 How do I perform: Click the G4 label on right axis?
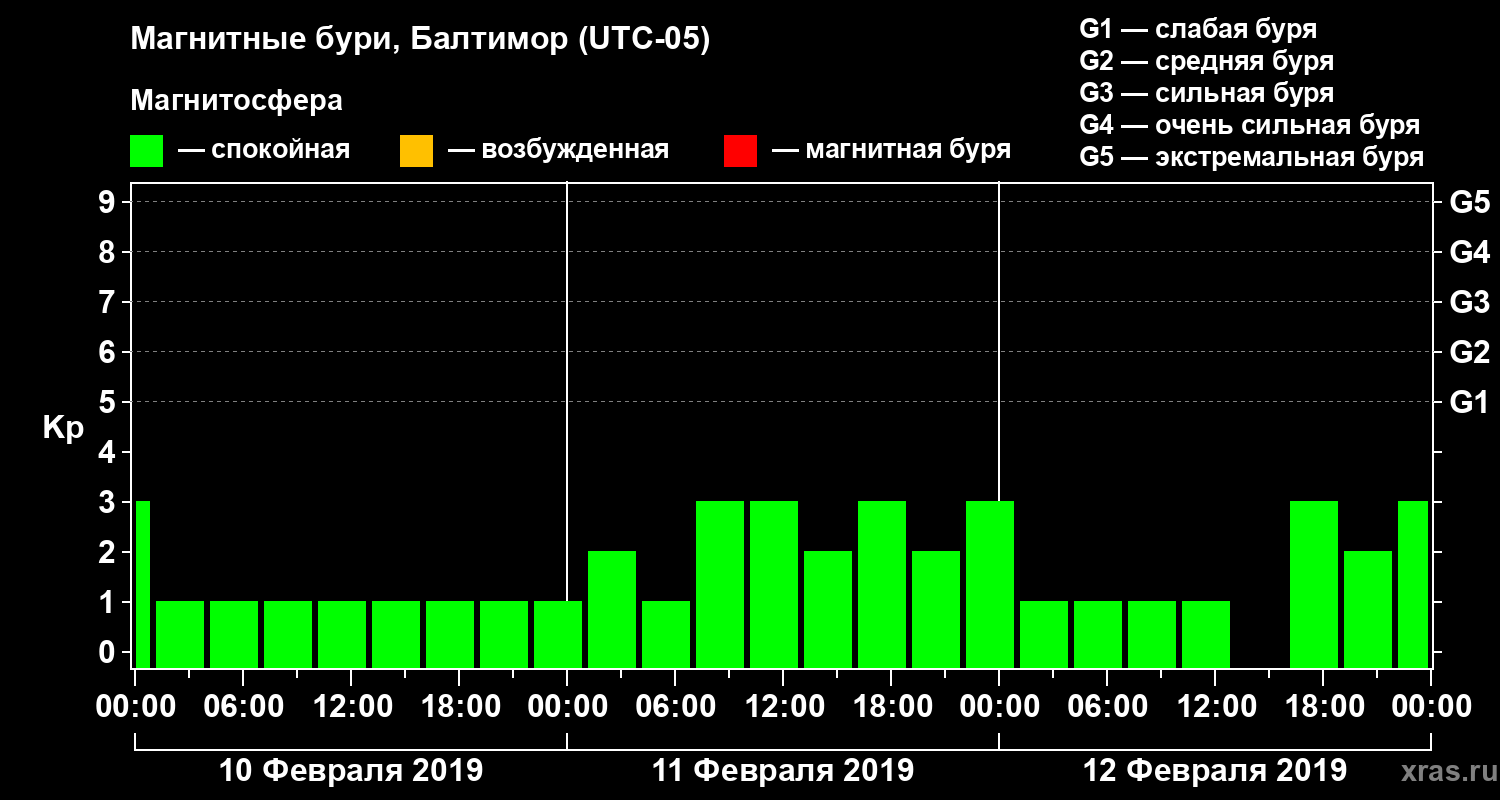pyautogui.click(x=1469, y=252)
